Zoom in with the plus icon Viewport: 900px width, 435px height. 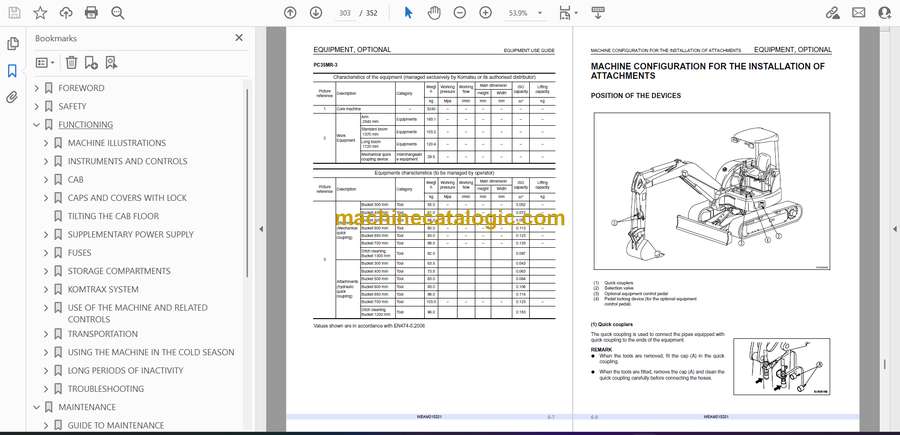point(486,13)
